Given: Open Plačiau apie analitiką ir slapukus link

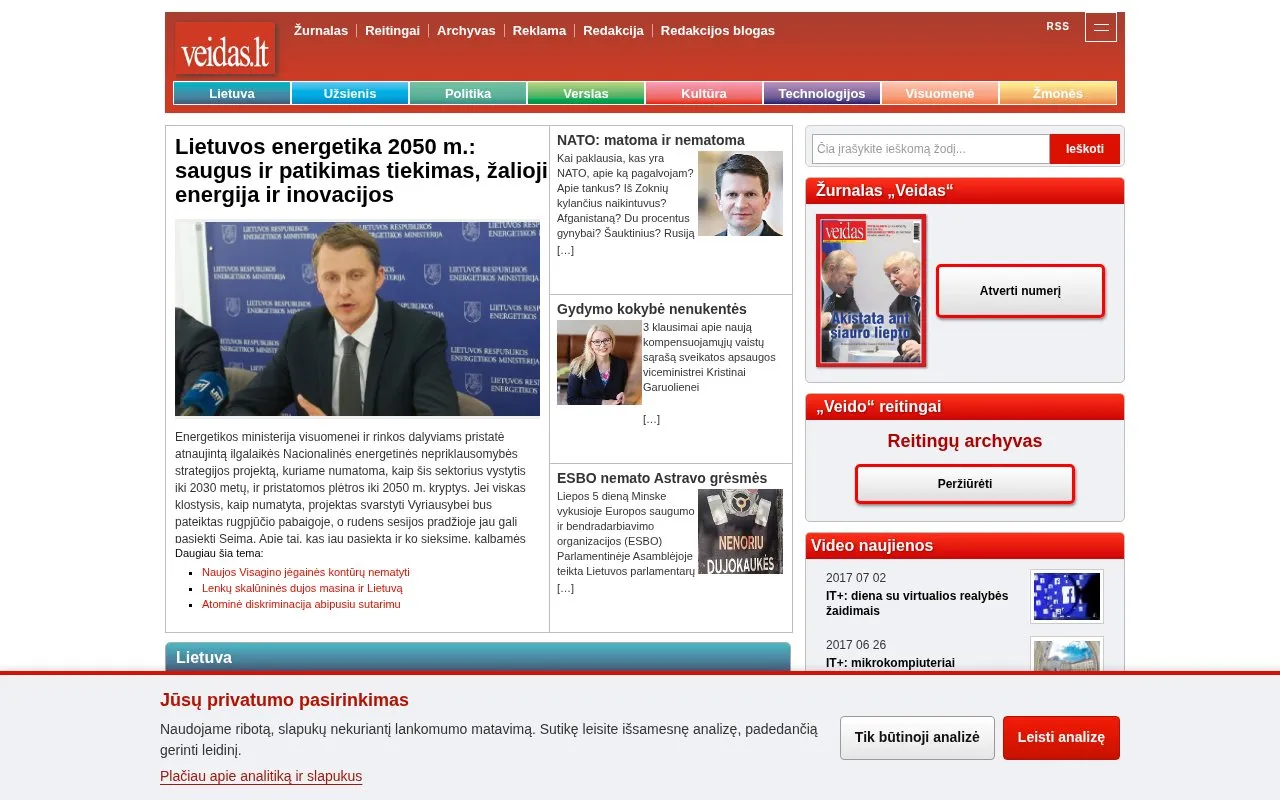Looking at the screenshot, I should tap(261, 776).
